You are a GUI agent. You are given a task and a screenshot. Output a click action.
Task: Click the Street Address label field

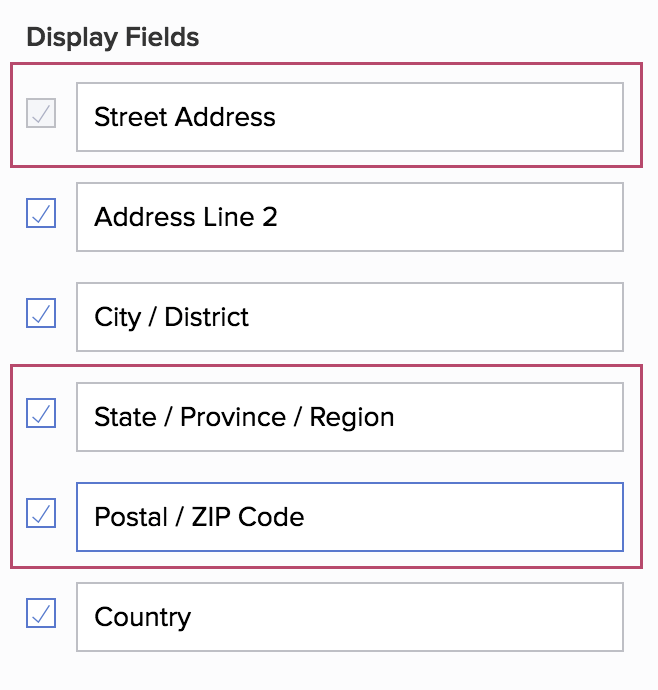pyautogui.click(x=349, y=117)
